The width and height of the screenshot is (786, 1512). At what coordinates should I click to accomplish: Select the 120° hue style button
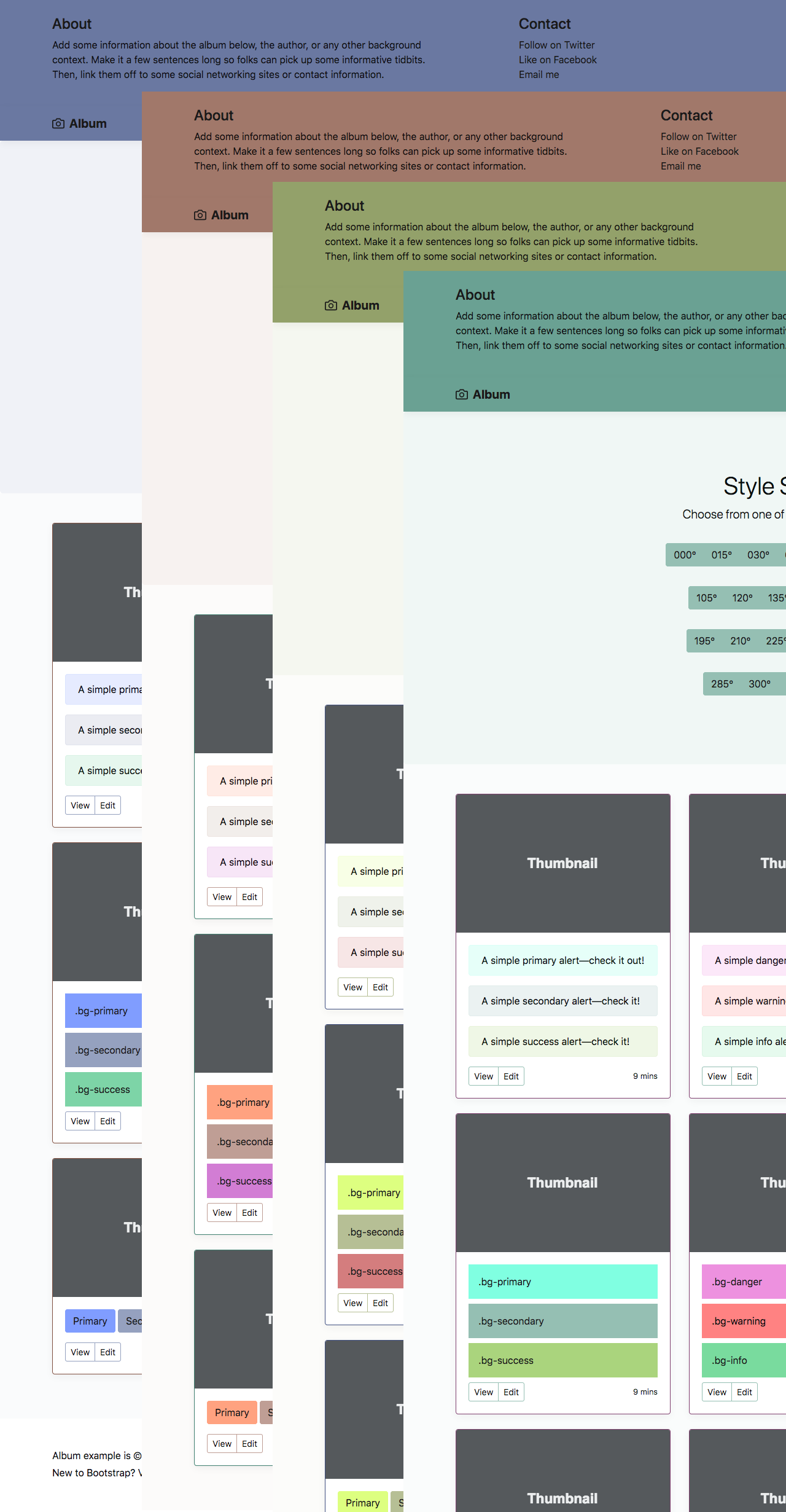point(742,598)
